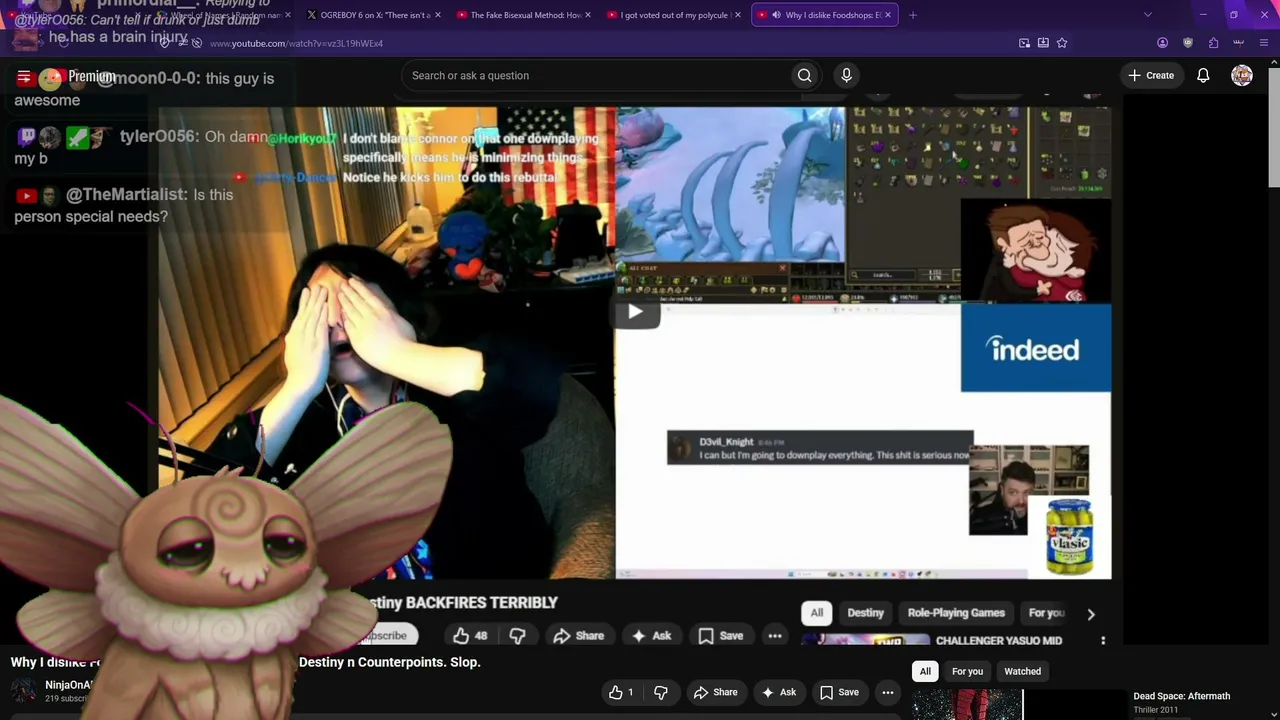Show more filter chips with right arrow
The image size is (1280, 720).
(1091, 614)
